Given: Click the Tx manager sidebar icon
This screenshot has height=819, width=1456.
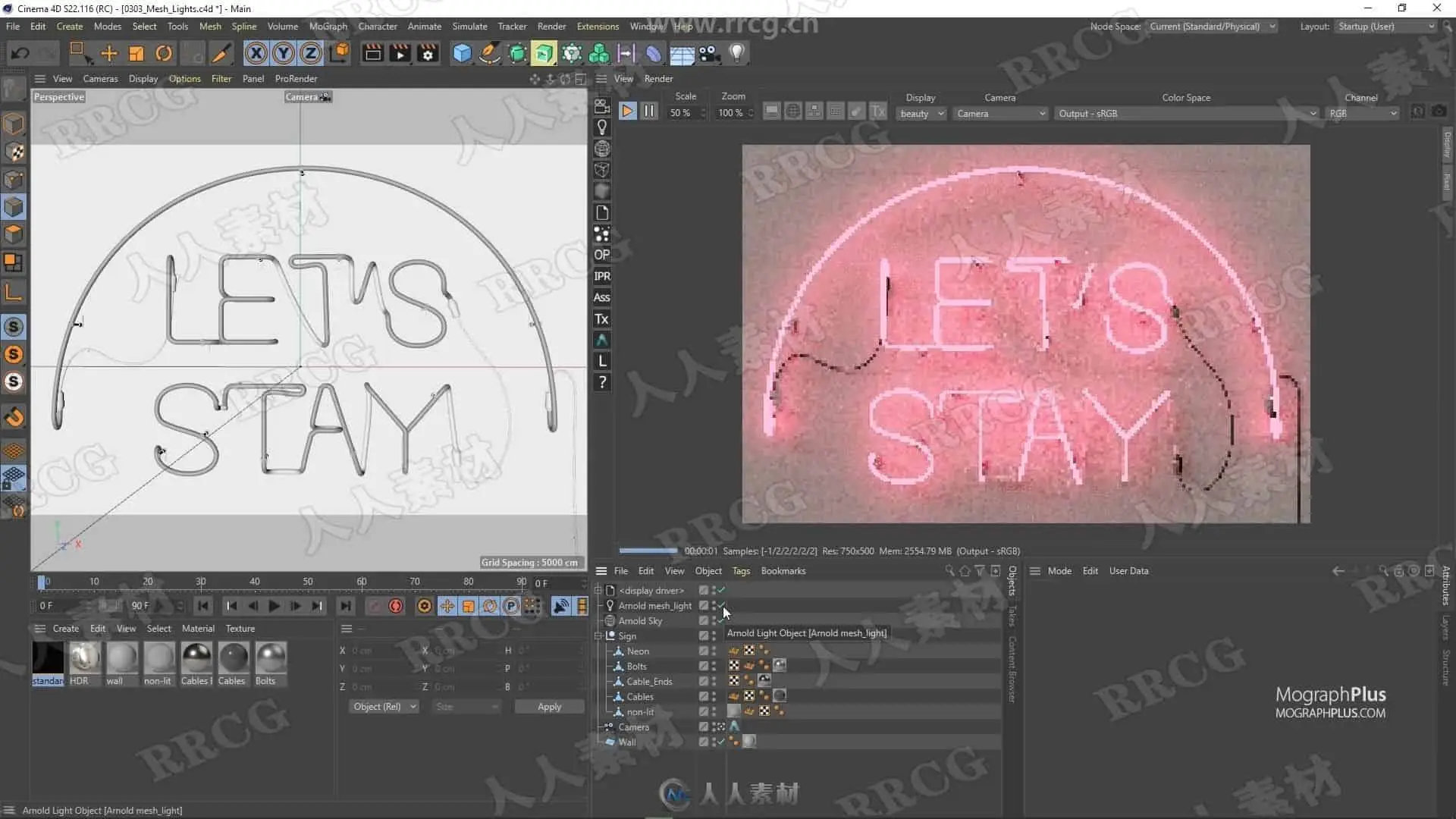Looking at the screenshot, I should coord(602,319).
